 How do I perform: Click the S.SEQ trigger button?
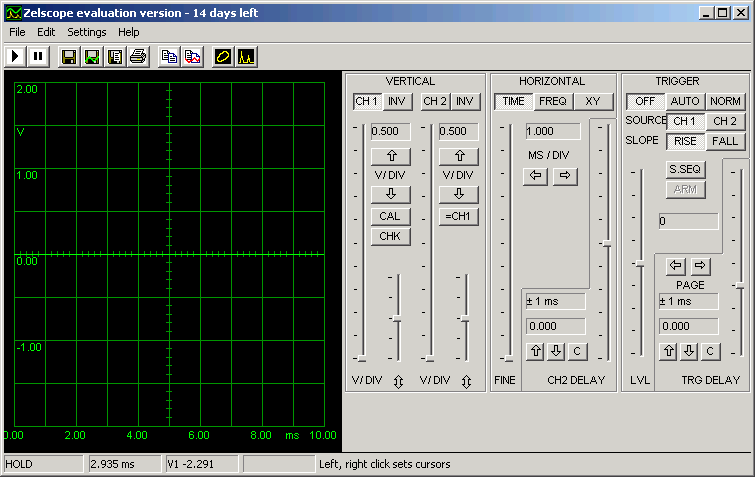685,169
